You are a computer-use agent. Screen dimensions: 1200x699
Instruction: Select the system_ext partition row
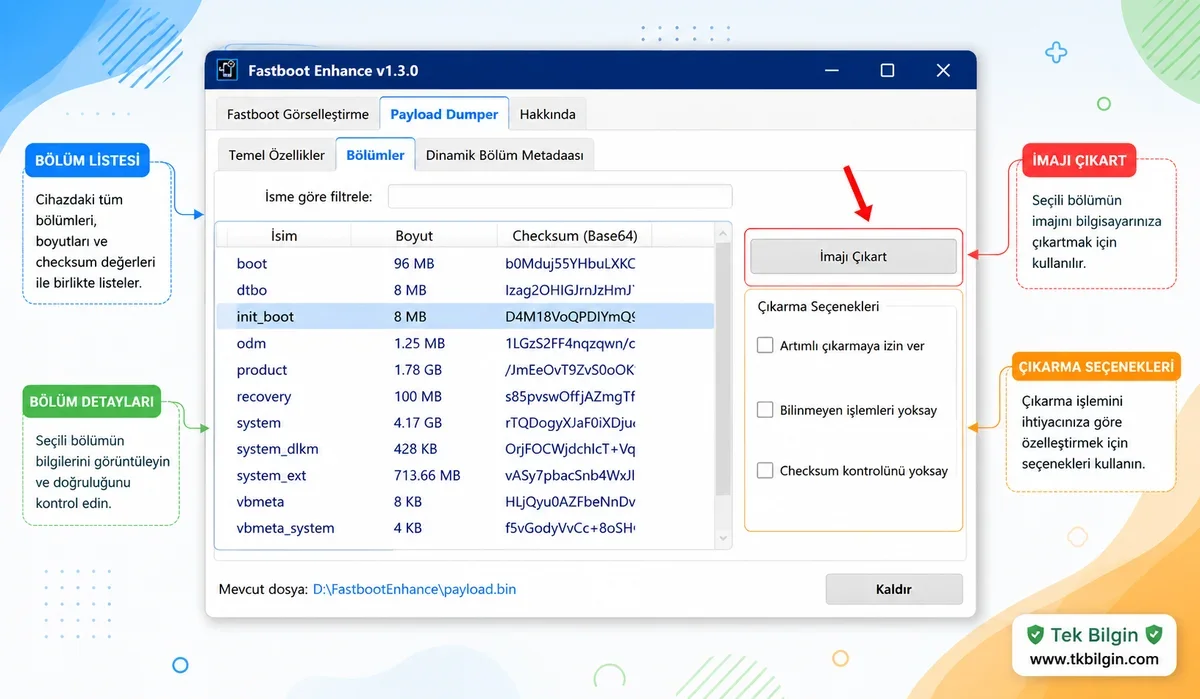(x=465, y=475)
